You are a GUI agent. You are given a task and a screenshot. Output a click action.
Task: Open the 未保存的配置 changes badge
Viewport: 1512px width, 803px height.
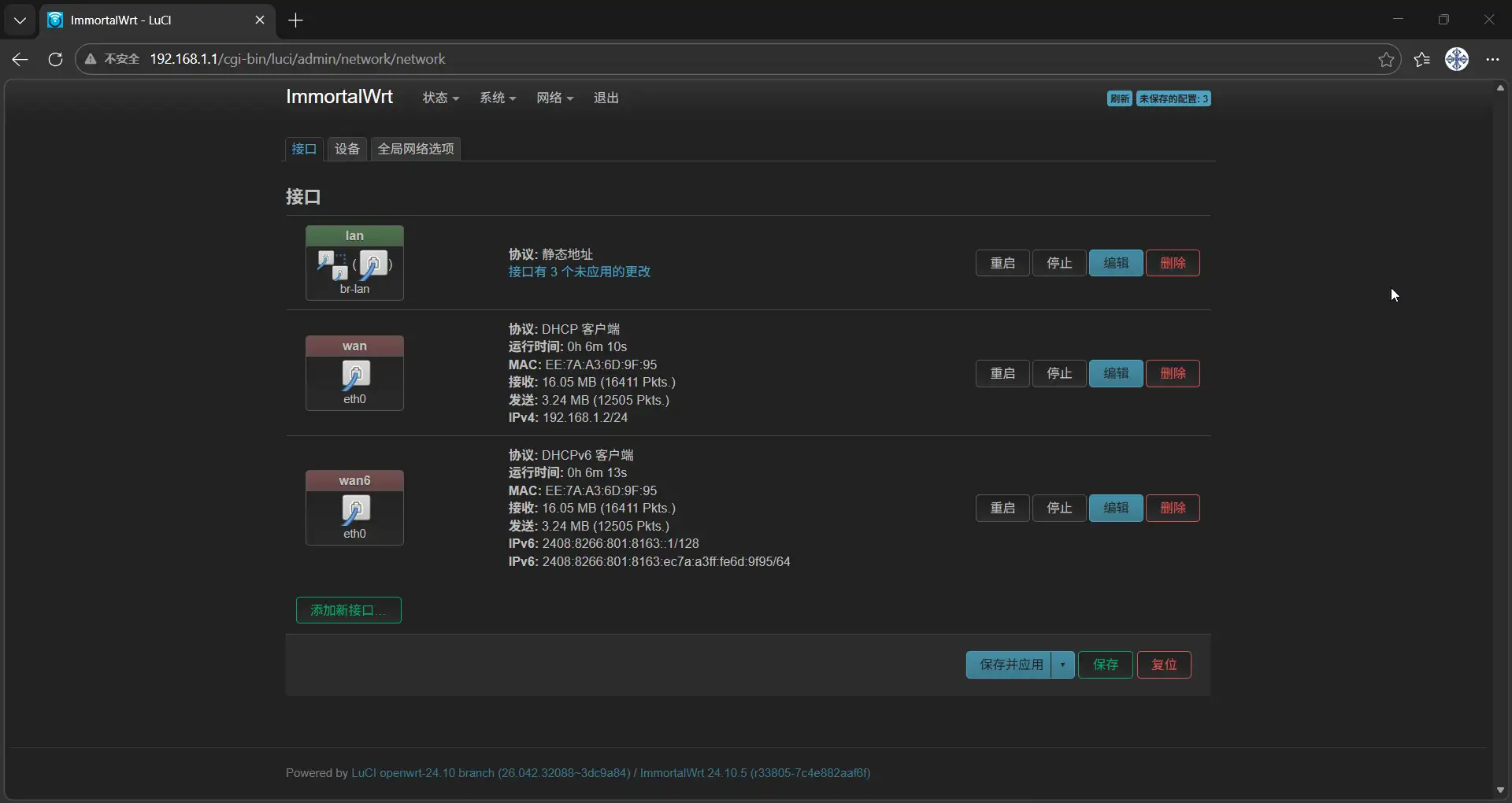tap(1173, 99)
